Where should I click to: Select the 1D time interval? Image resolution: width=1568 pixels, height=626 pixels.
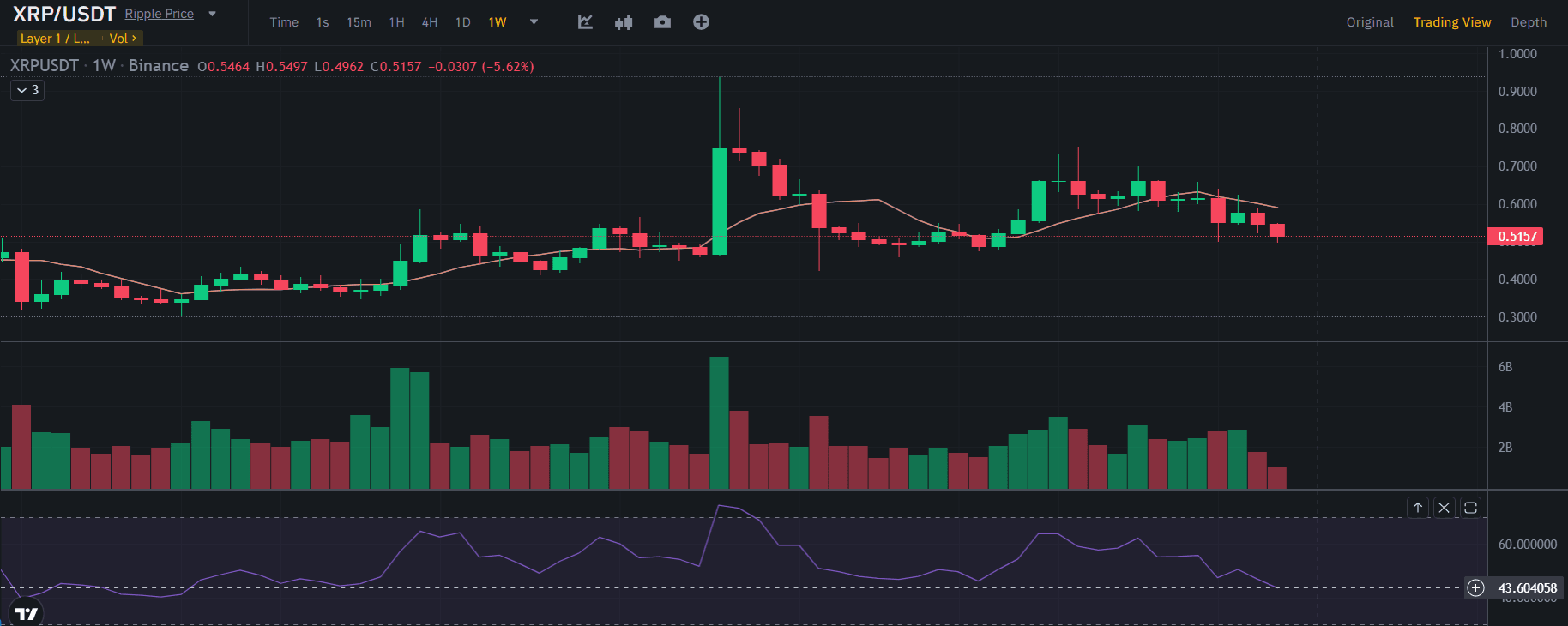pos(462,22)
